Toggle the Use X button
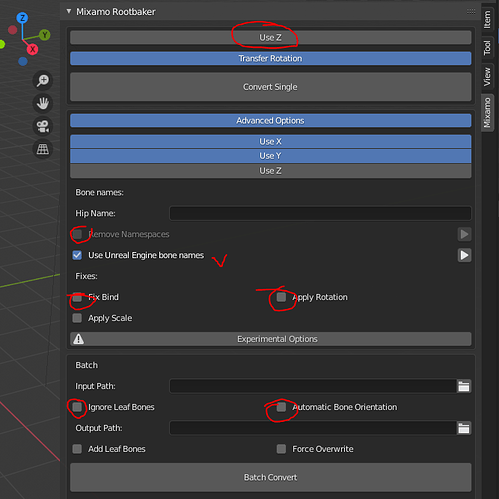This screenshot has height=499, width=499. (x=271, y=142)
